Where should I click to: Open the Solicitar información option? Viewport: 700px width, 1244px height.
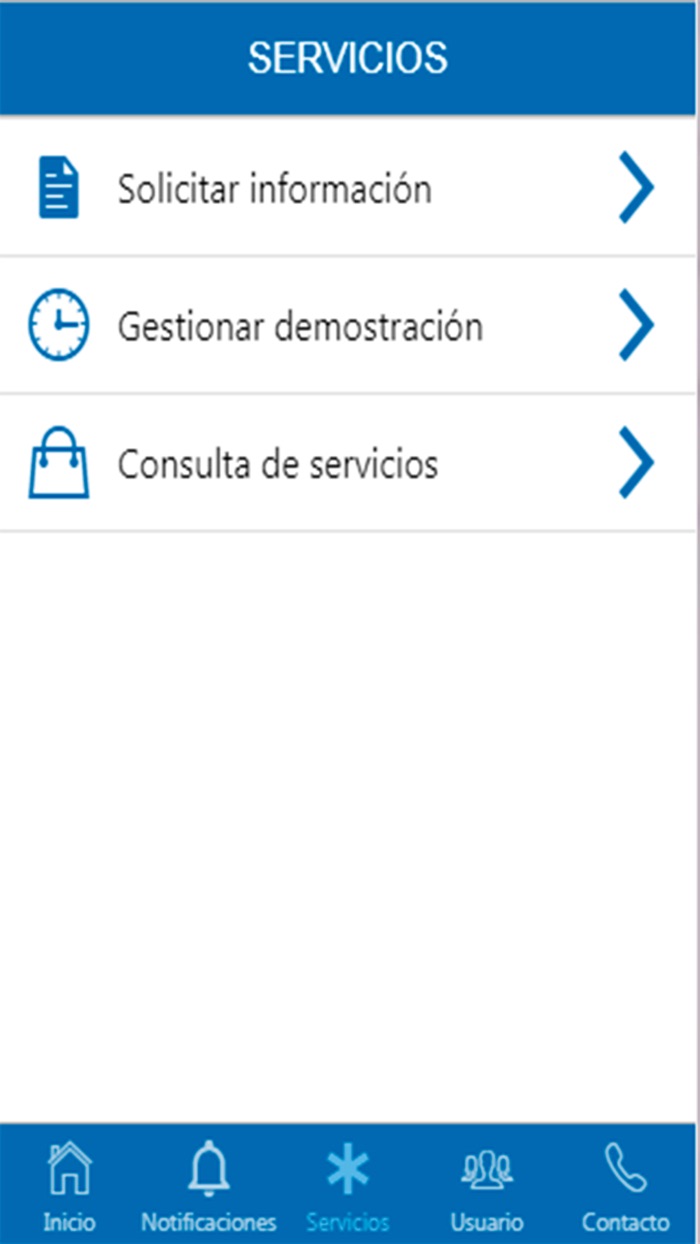coord(275,187)
